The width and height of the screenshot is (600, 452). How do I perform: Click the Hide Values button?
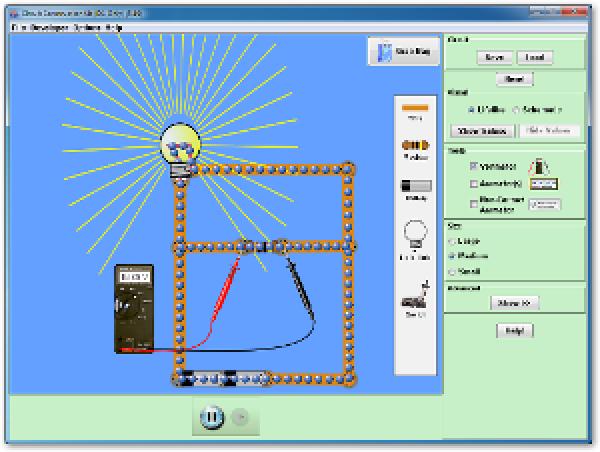click(x=548, y=131)
